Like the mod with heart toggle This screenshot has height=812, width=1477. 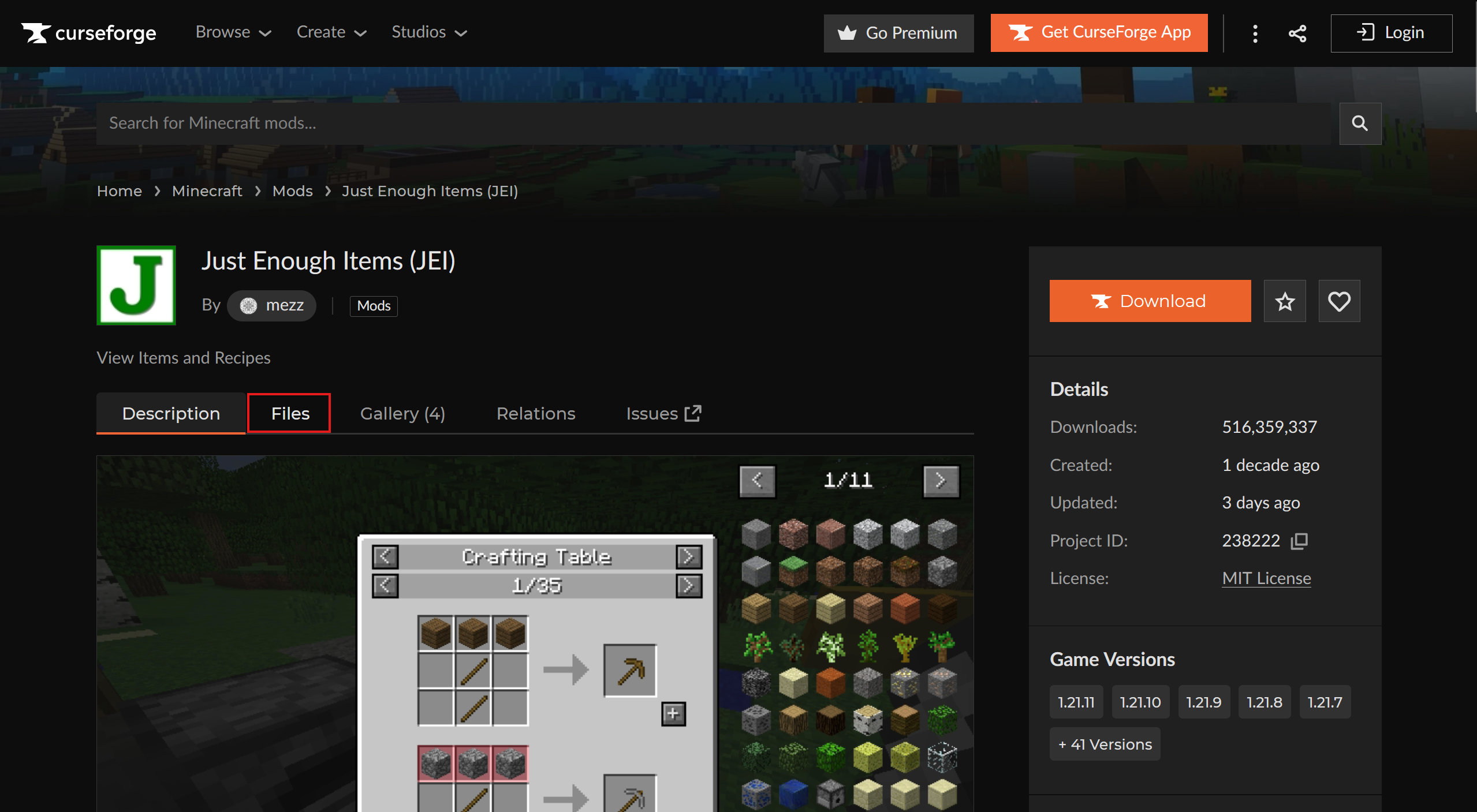click(x=1339, y=301)
